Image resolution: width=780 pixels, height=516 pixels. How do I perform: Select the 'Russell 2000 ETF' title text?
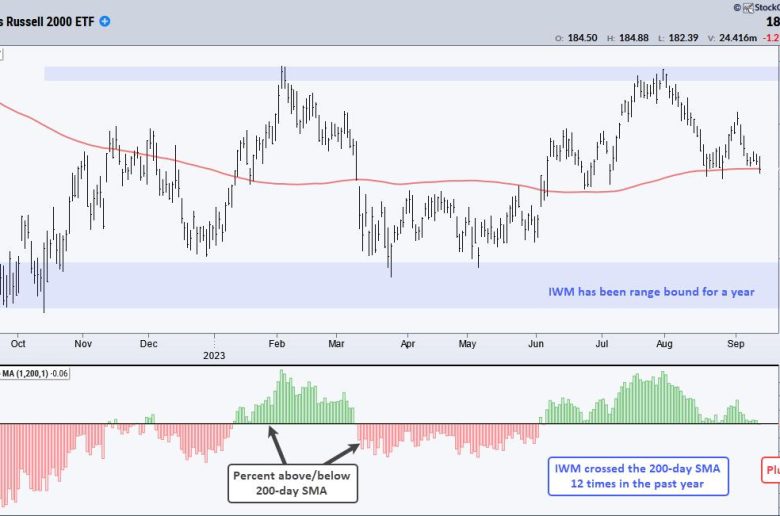point(50,22)
